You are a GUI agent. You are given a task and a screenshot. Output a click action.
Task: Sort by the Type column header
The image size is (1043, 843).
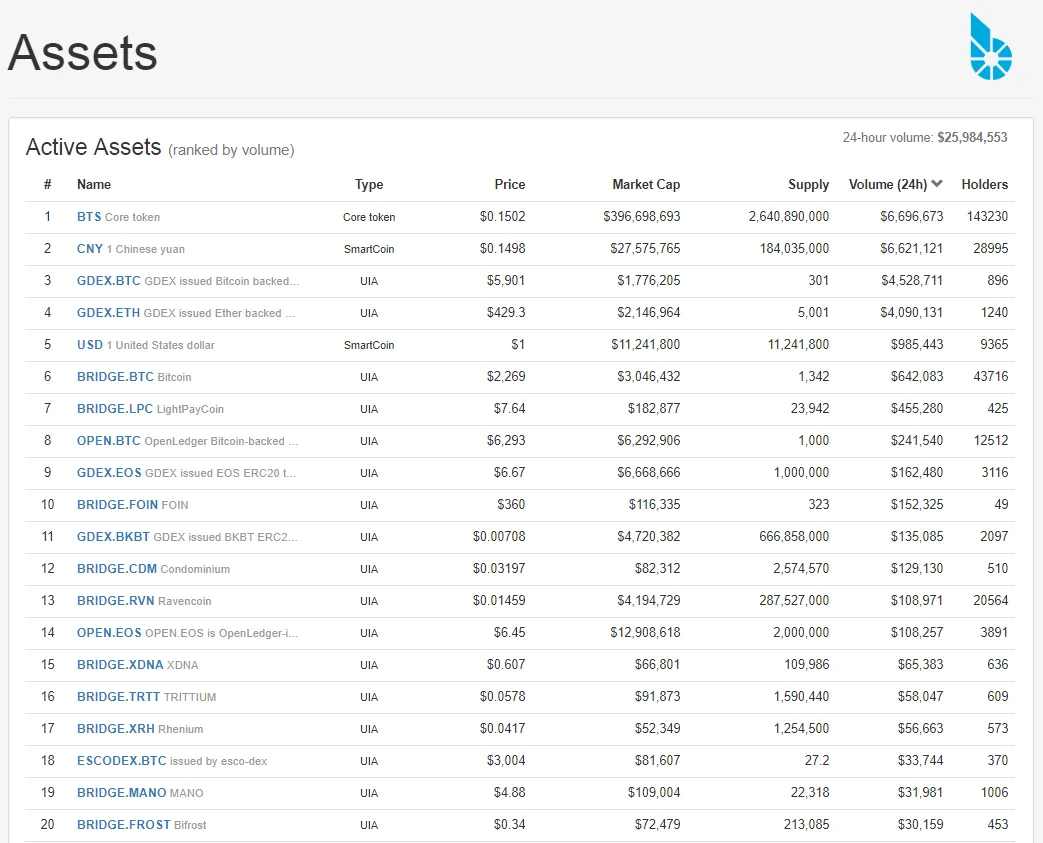point(369,184)
